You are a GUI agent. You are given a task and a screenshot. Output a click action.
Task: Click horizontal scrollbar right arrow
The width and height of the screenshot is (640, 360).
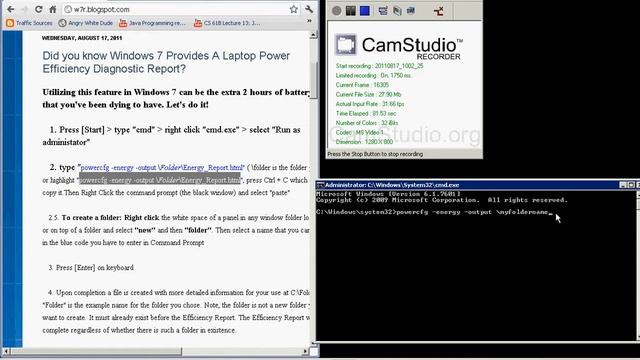[305, 351]
